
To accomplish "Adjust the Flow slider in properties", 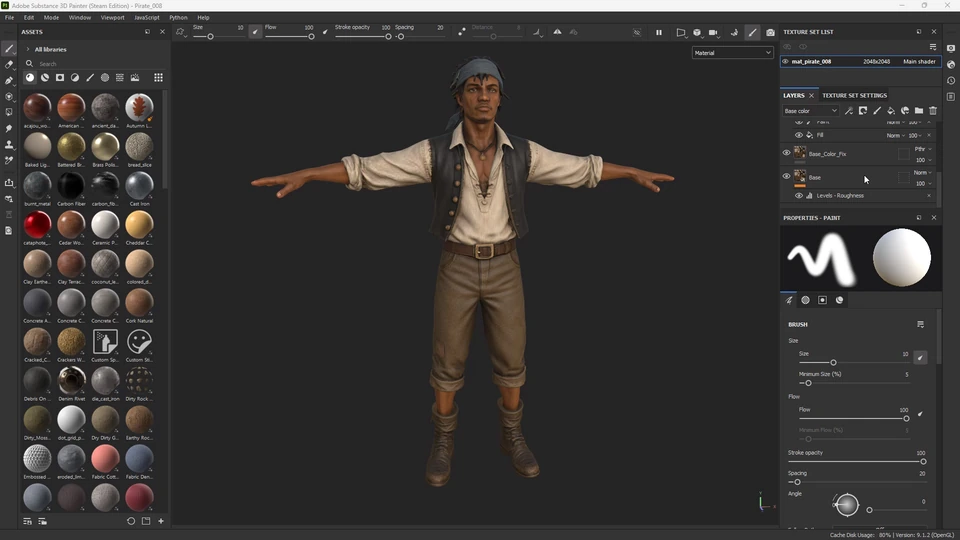I will 853,419.
